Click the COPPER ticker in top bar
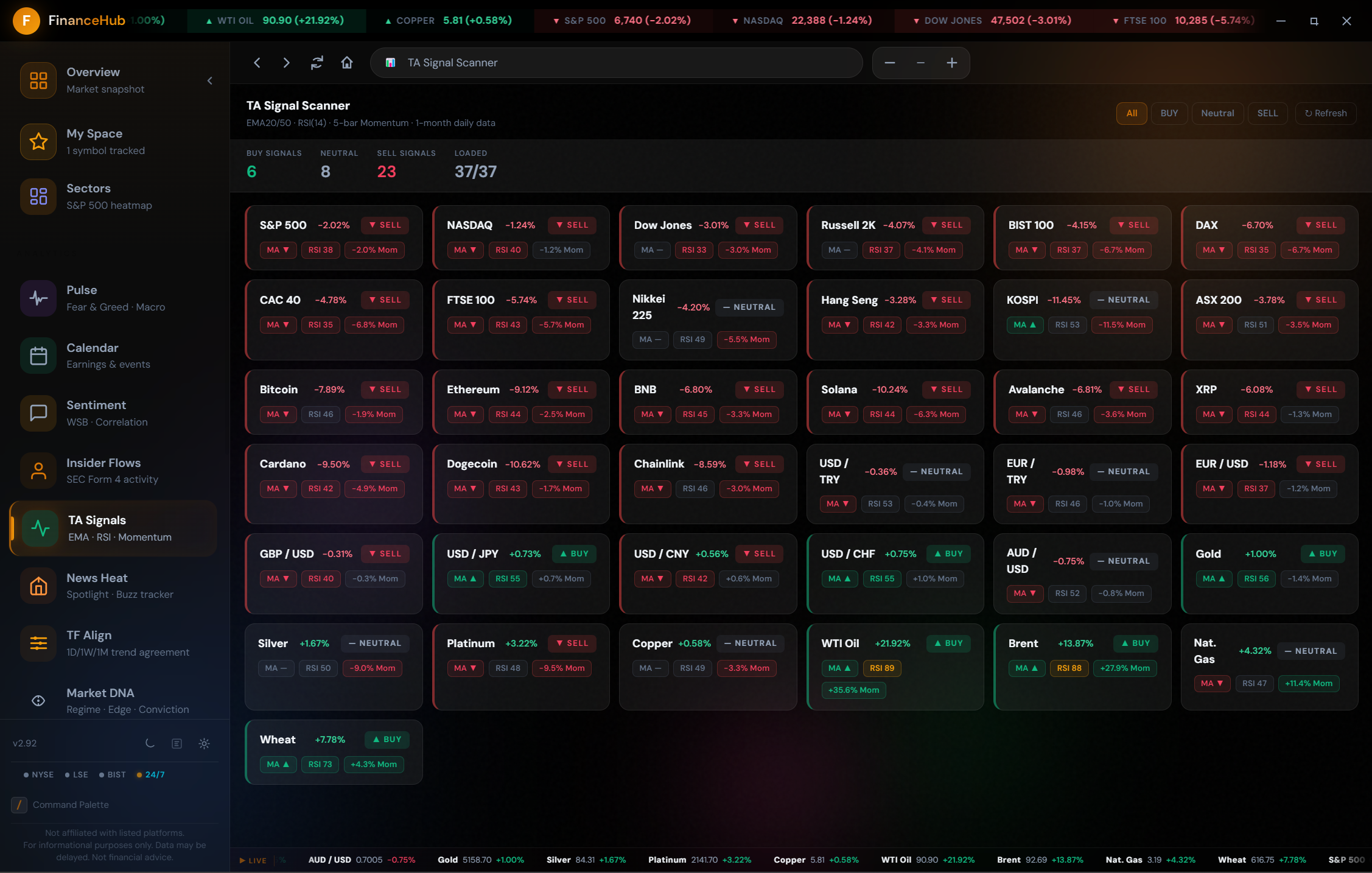1372x873 pixels. [x=448, y=21]
